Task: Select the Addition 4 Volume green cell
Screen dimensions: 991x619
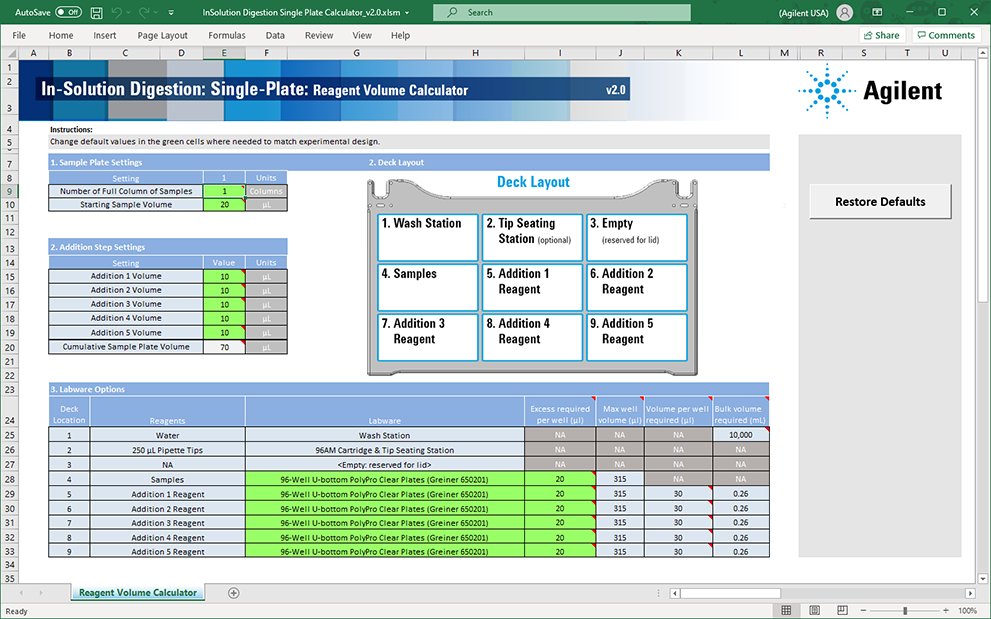Action: 224,319
